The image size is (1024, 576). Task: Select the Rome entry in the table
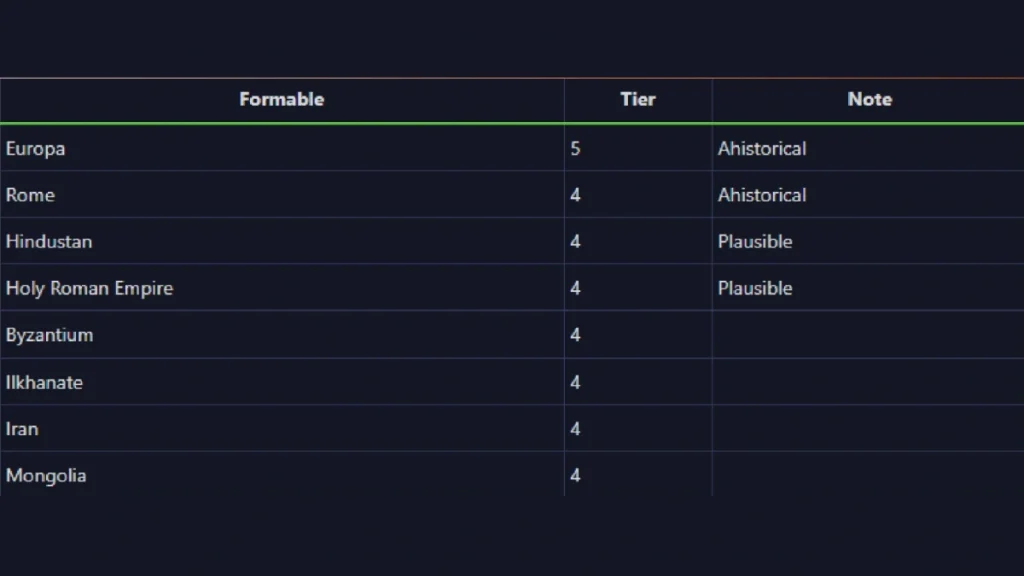coord(30,195)
